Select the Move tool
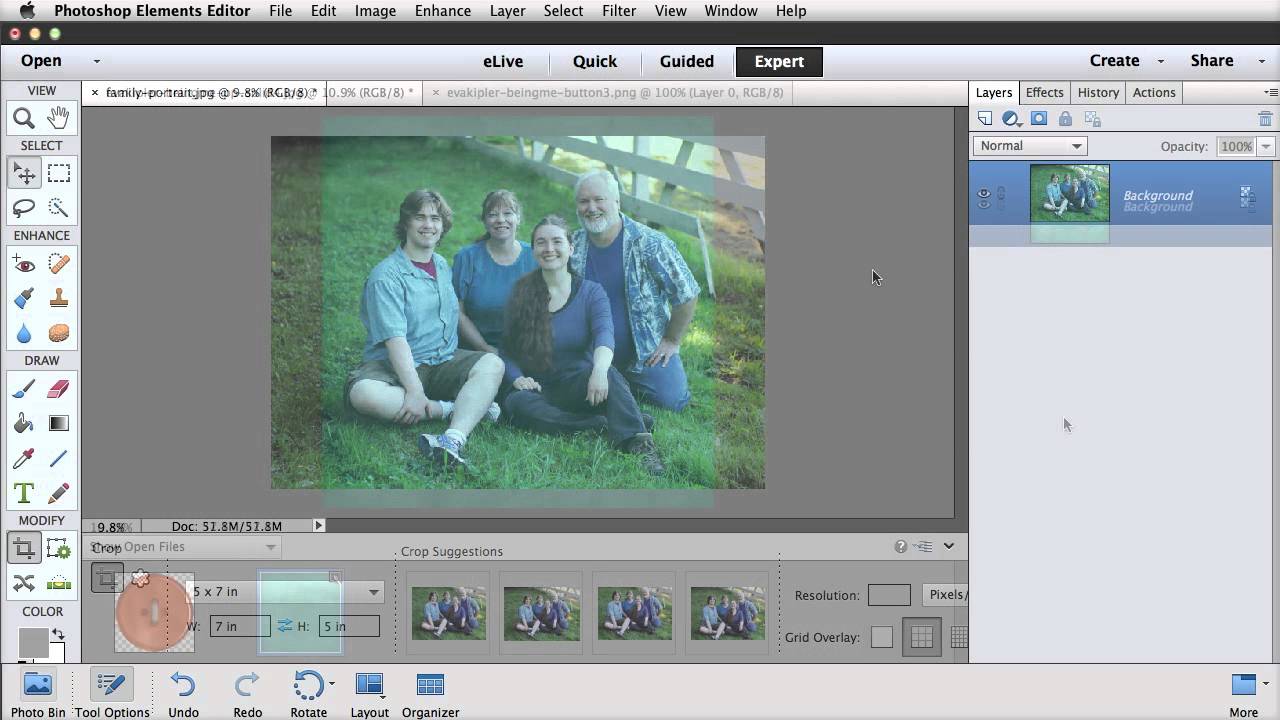Image resolution: width=1280 pixels, height=720 pixels. 24,173
